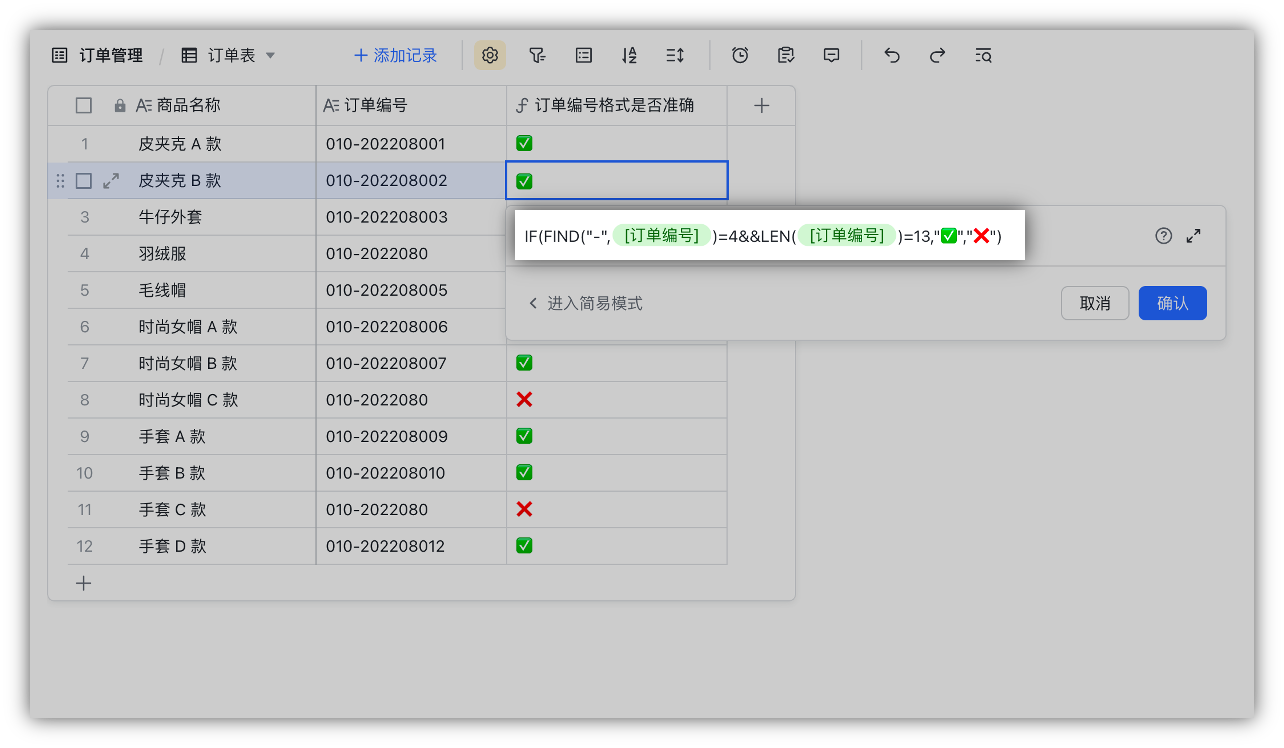Screen dimensions: 1284x748
Task: Open the A-Z sort tool
Action: tap(629, 56)
